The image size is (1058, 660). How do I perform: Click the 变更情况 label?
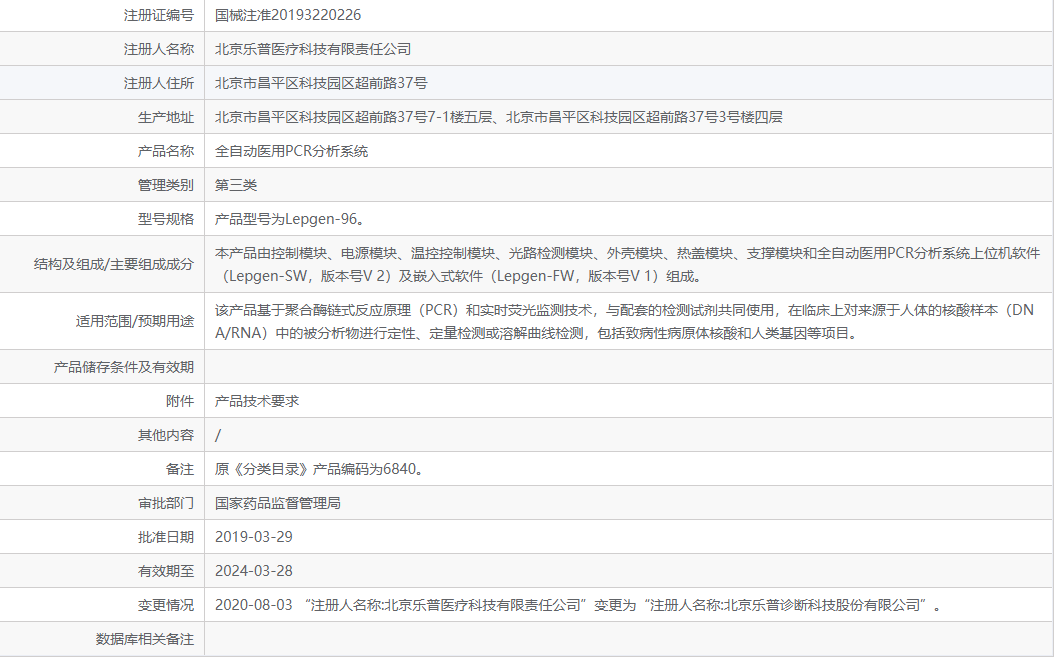[x=166, y=605]
